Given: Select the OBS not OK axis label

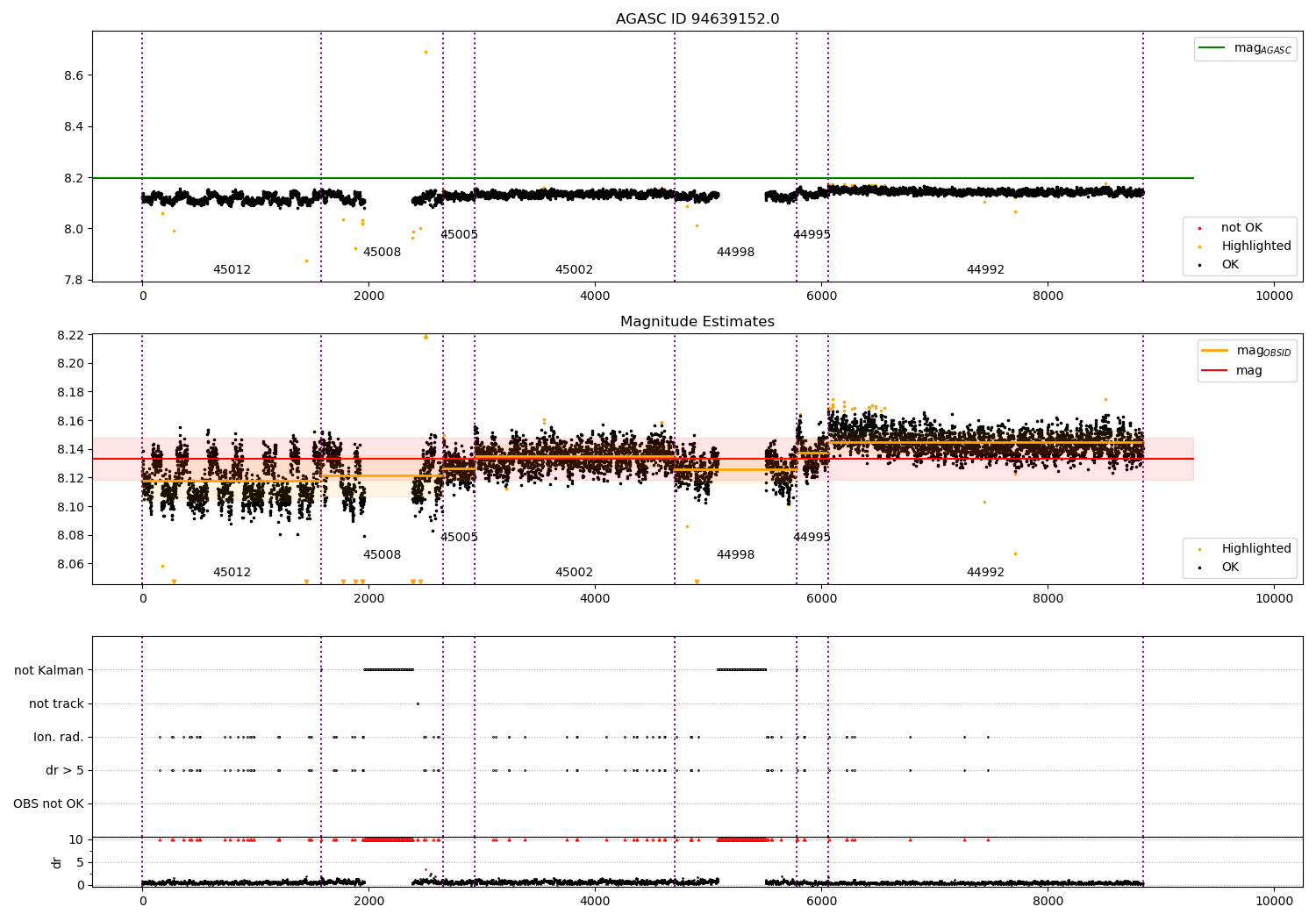Looking at the screenshot, I should pos(48,803).
